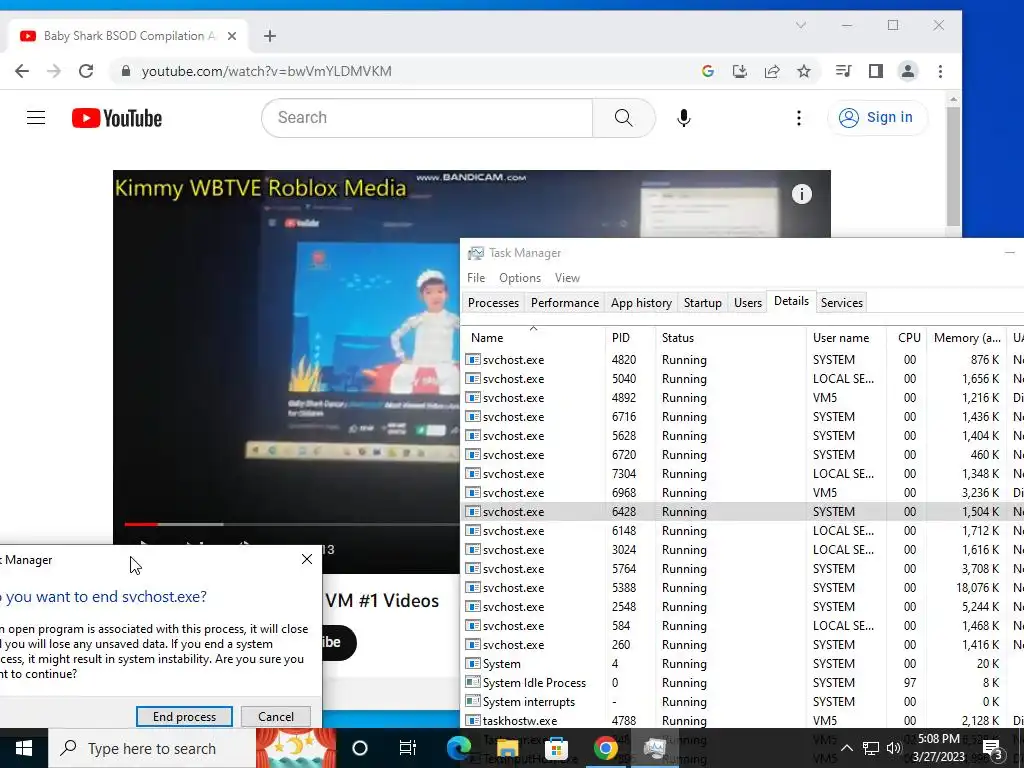Open YouTube settings three-dot icon
This screenshot has height=768, width=1024.
pos(799,118)
